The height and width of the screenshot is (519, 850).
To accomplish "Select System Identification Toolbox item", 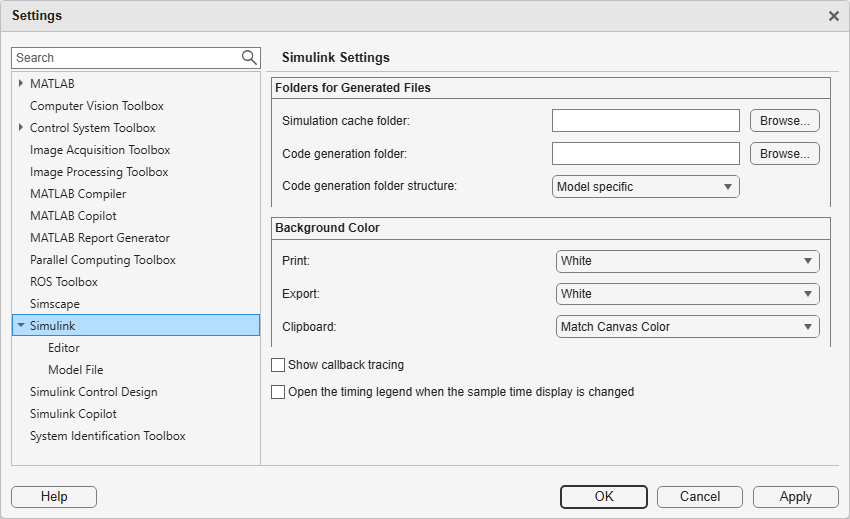I will pyautogui.click(x=107, y=436).
